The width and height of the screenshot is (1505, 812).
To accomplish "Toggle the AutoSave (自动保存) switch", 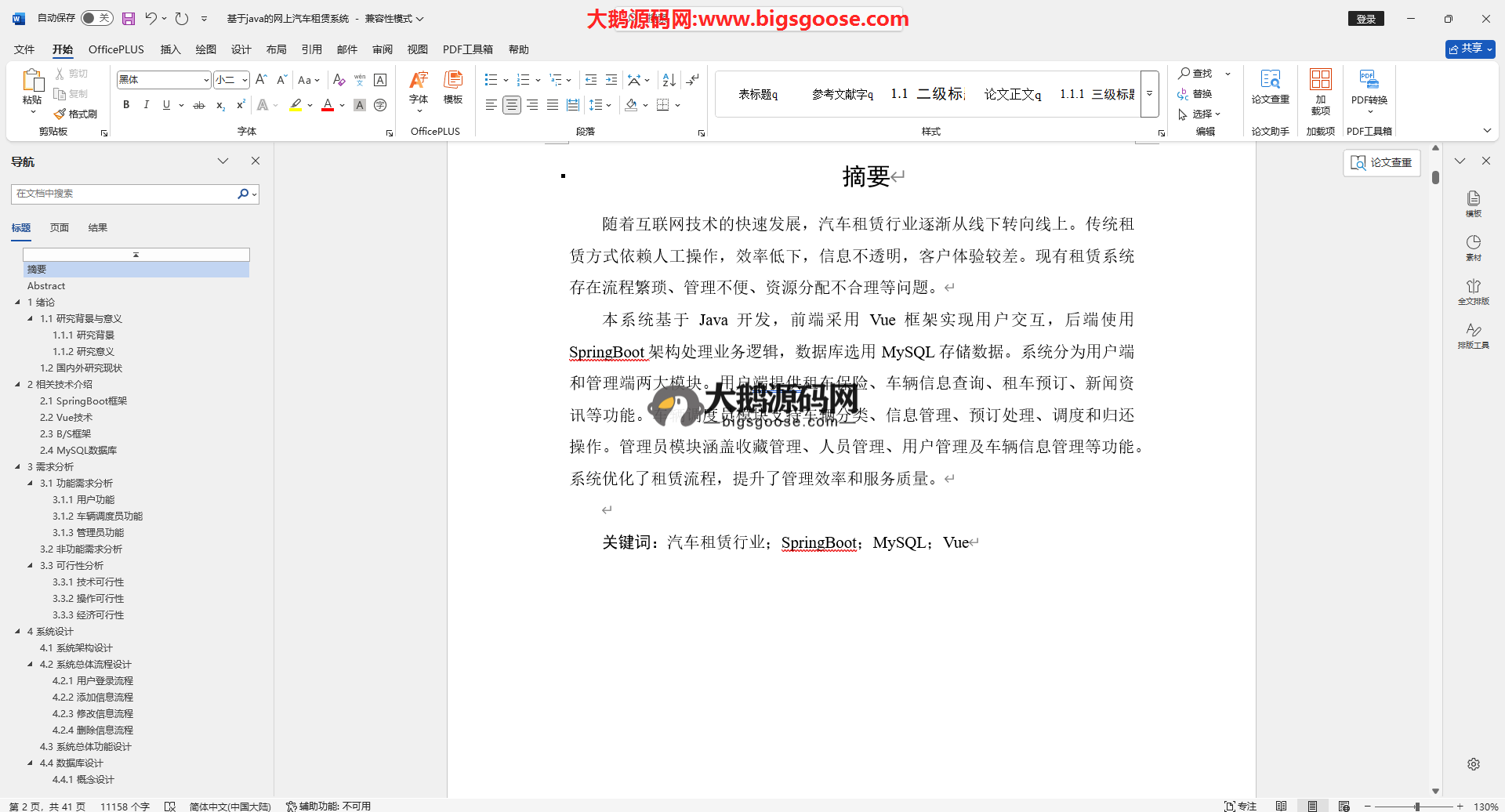I will pyautogui.click(x=96, y=18).
